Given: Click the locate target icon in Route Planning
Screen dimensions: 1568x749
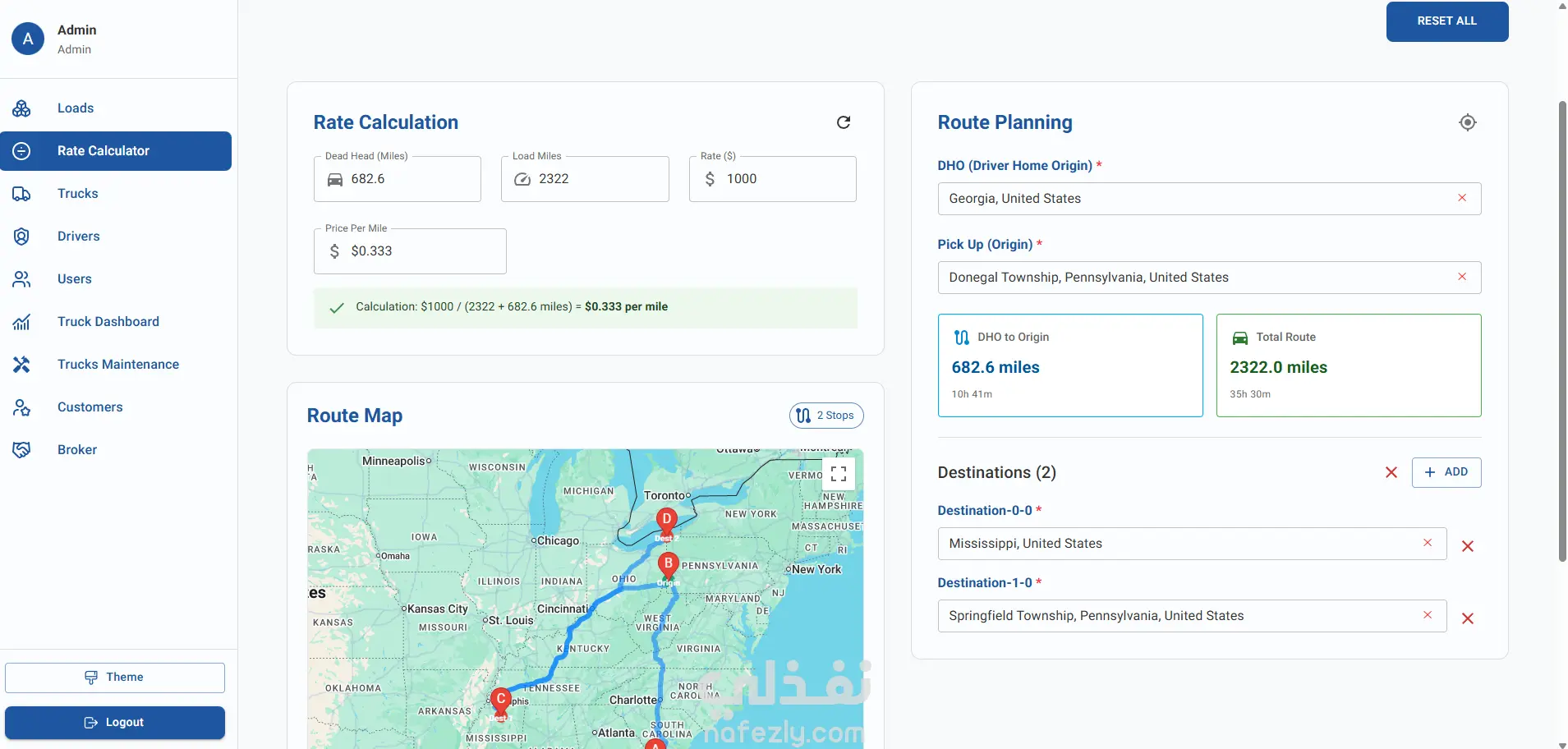Looking at the screenshot, I should (x=1468, y=122).
